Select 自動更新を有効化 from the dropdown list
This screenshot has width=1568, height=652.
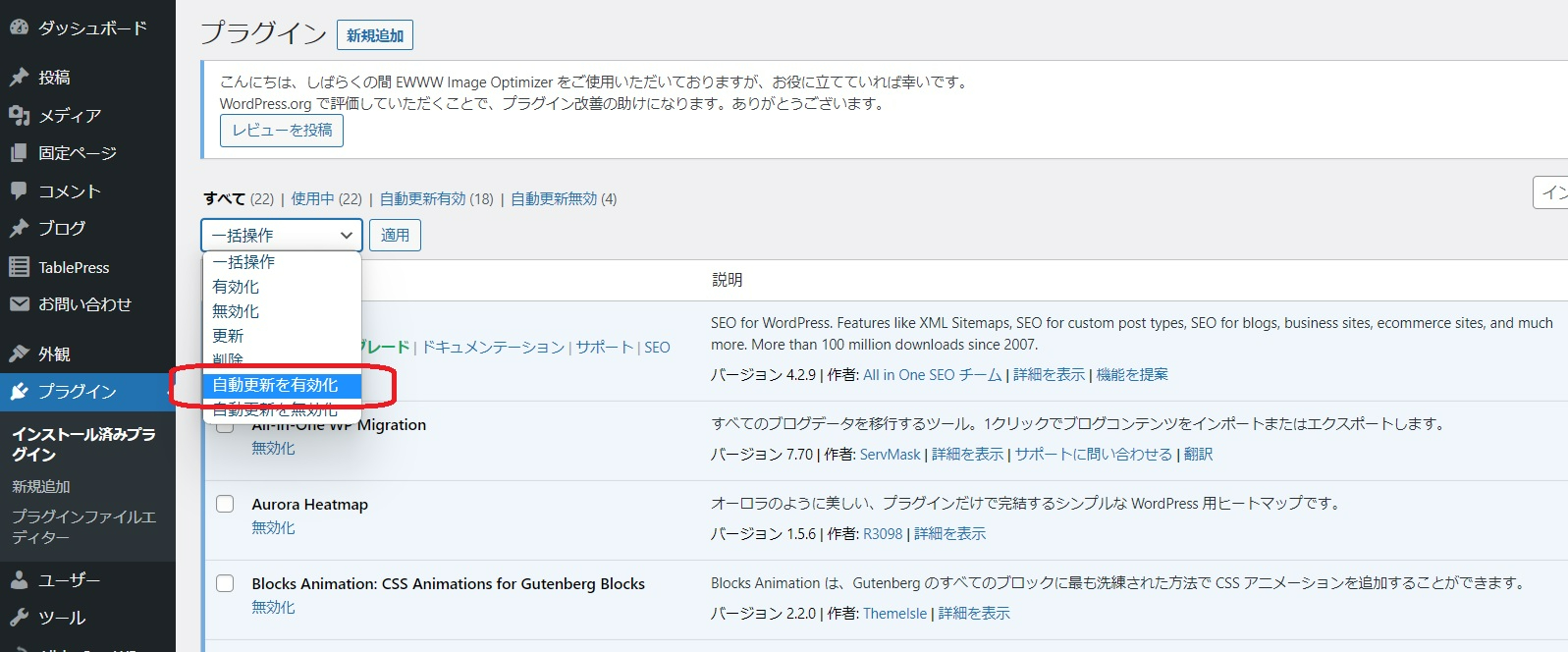coord(276,385)
